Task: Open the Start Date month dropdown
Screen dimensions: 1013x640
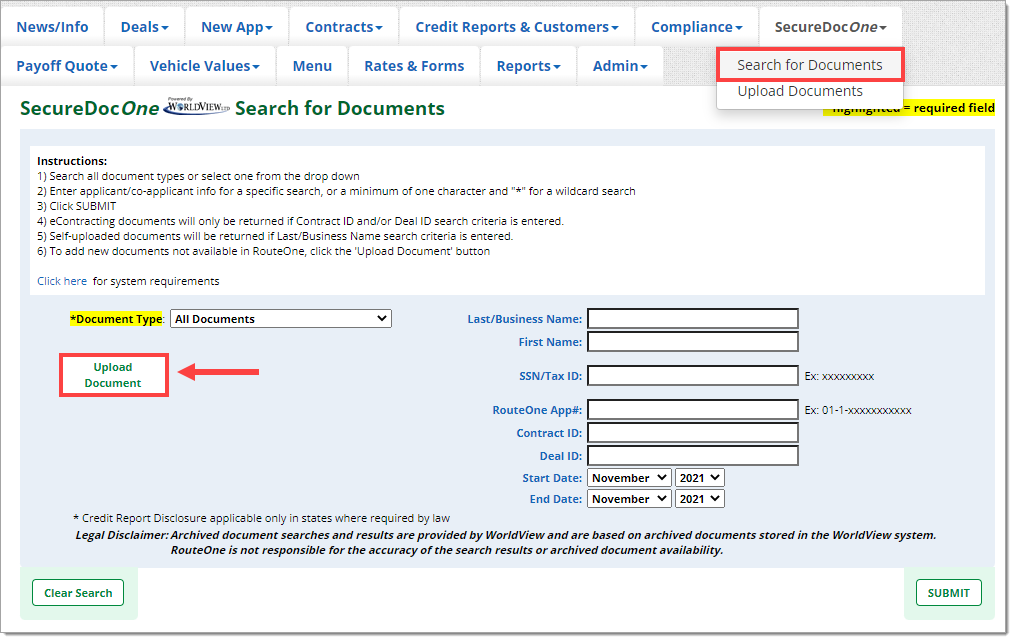Action: click(x=628, y=478)
